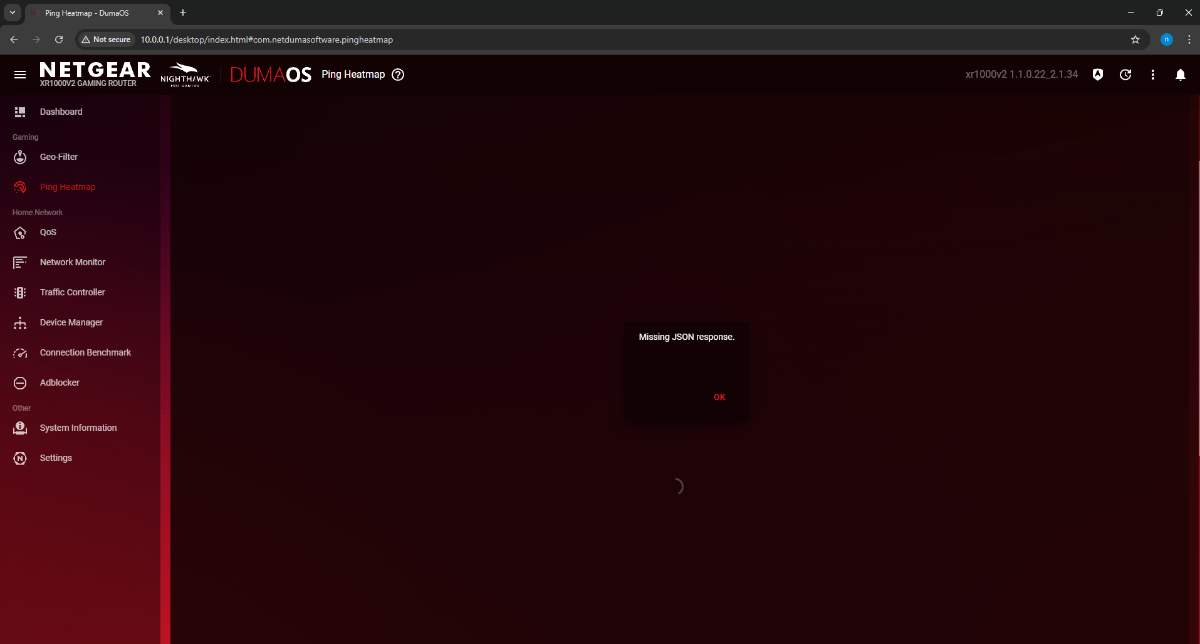Click the Nighthawk logo in the header
This screenshot has width=1200, height=644.
click(x=185, y=76)
